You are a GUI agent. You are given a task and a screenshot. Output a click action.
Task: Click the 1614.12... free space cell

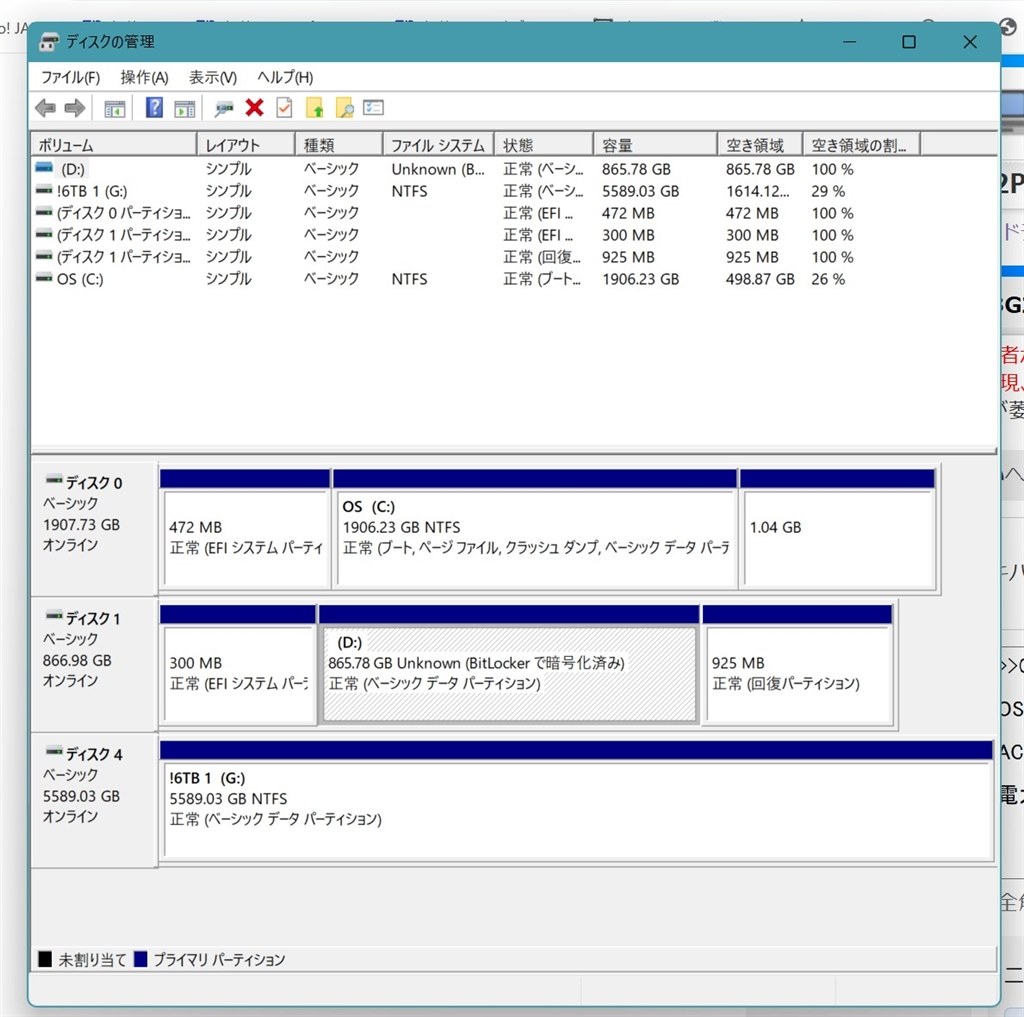757,191
